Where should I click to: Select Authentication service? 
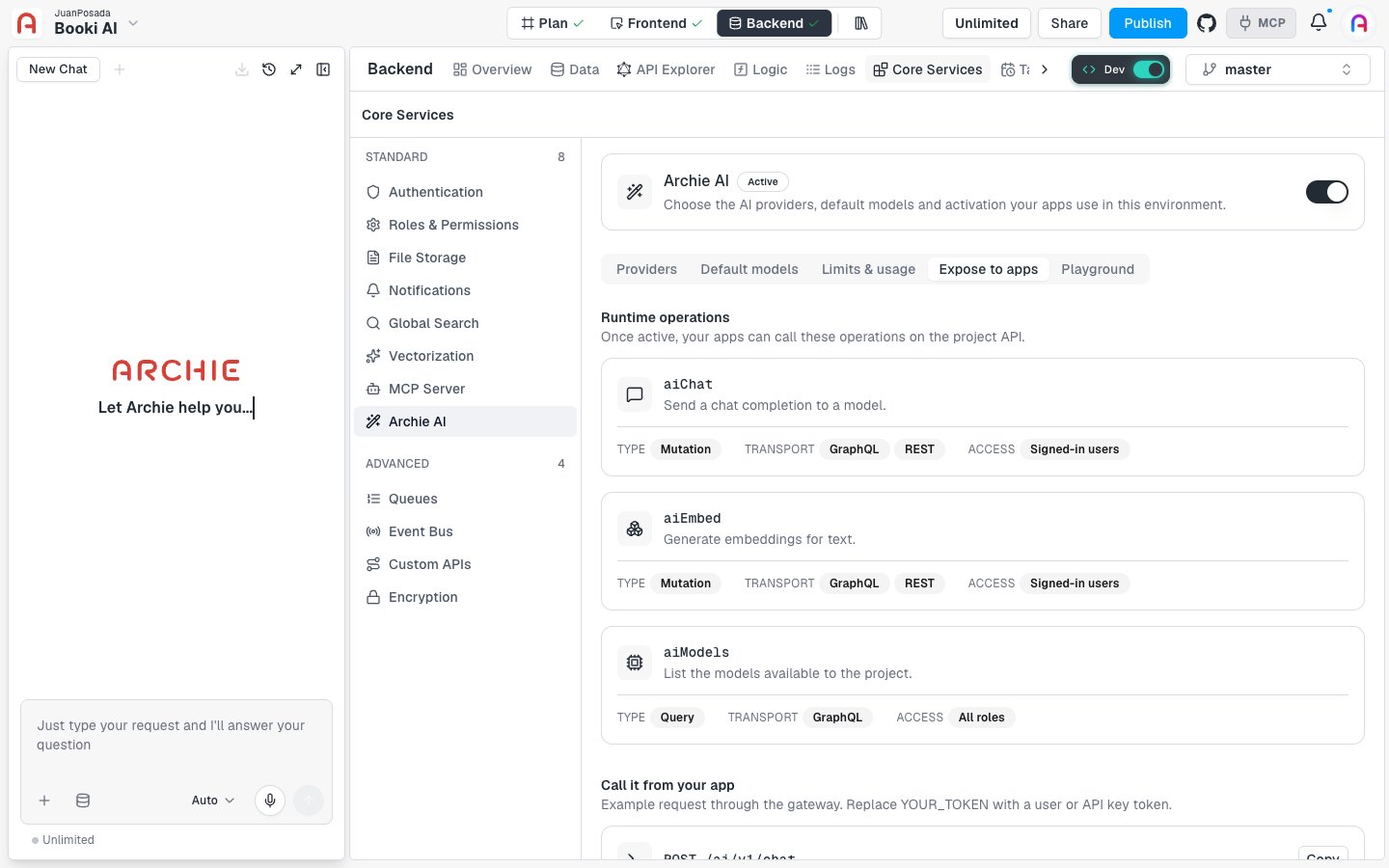pos(465,192)
